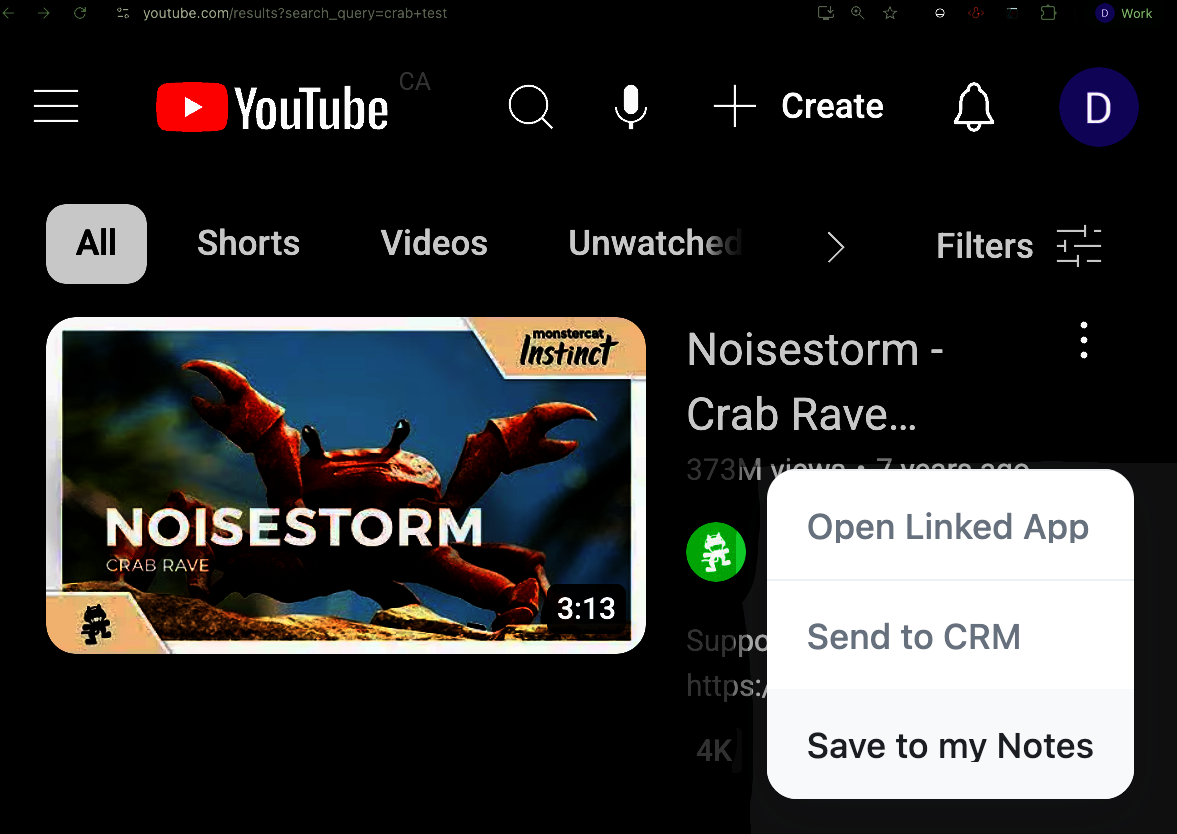The image size is (1177, 834).
Task: Open the browser extensions puzzle icon
Action: [1048, 13]
